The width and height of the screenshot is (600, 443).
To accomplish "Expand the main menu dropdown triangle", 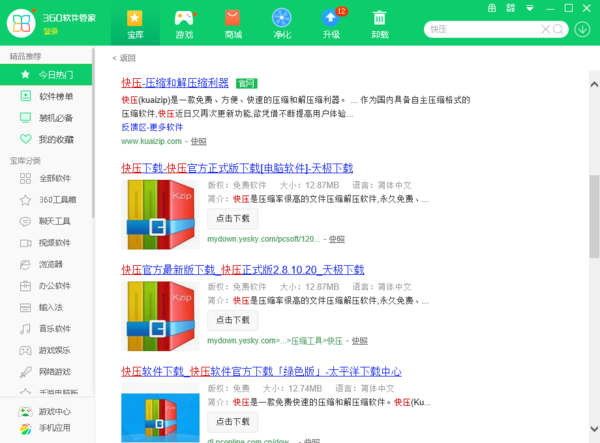I will (530, 8).
